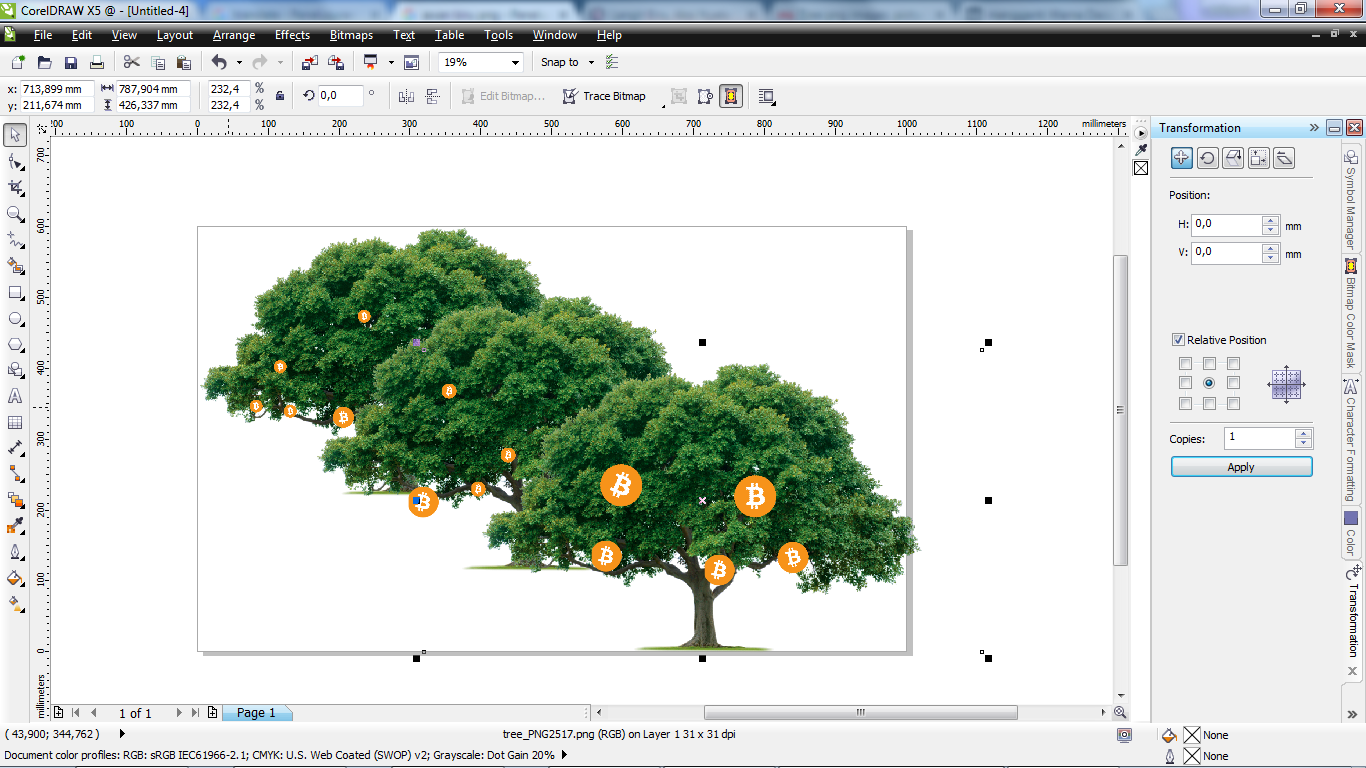Select the Rectangle tool

pos(15,292)
